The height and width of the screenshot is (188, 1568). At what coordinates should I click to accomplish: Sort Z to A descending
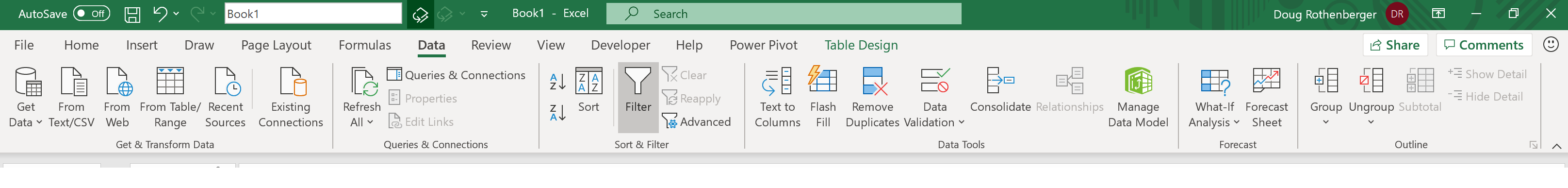557,112
